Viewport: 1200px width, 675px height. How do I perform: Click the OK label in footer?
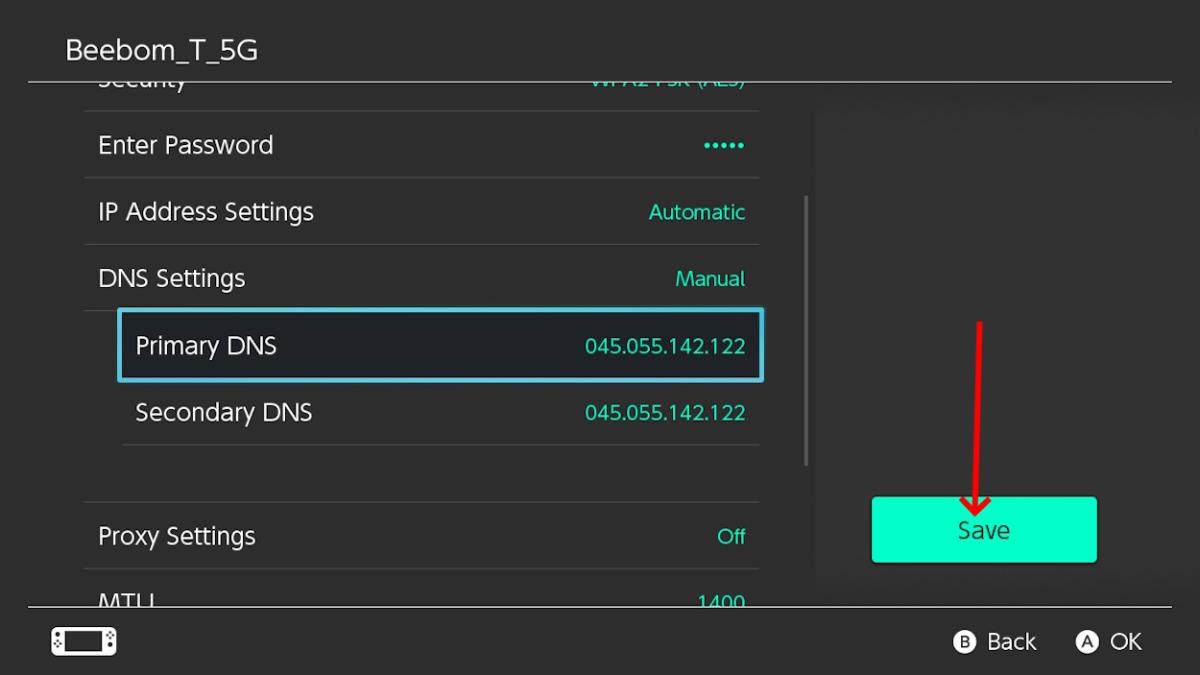pos(1125,642)
